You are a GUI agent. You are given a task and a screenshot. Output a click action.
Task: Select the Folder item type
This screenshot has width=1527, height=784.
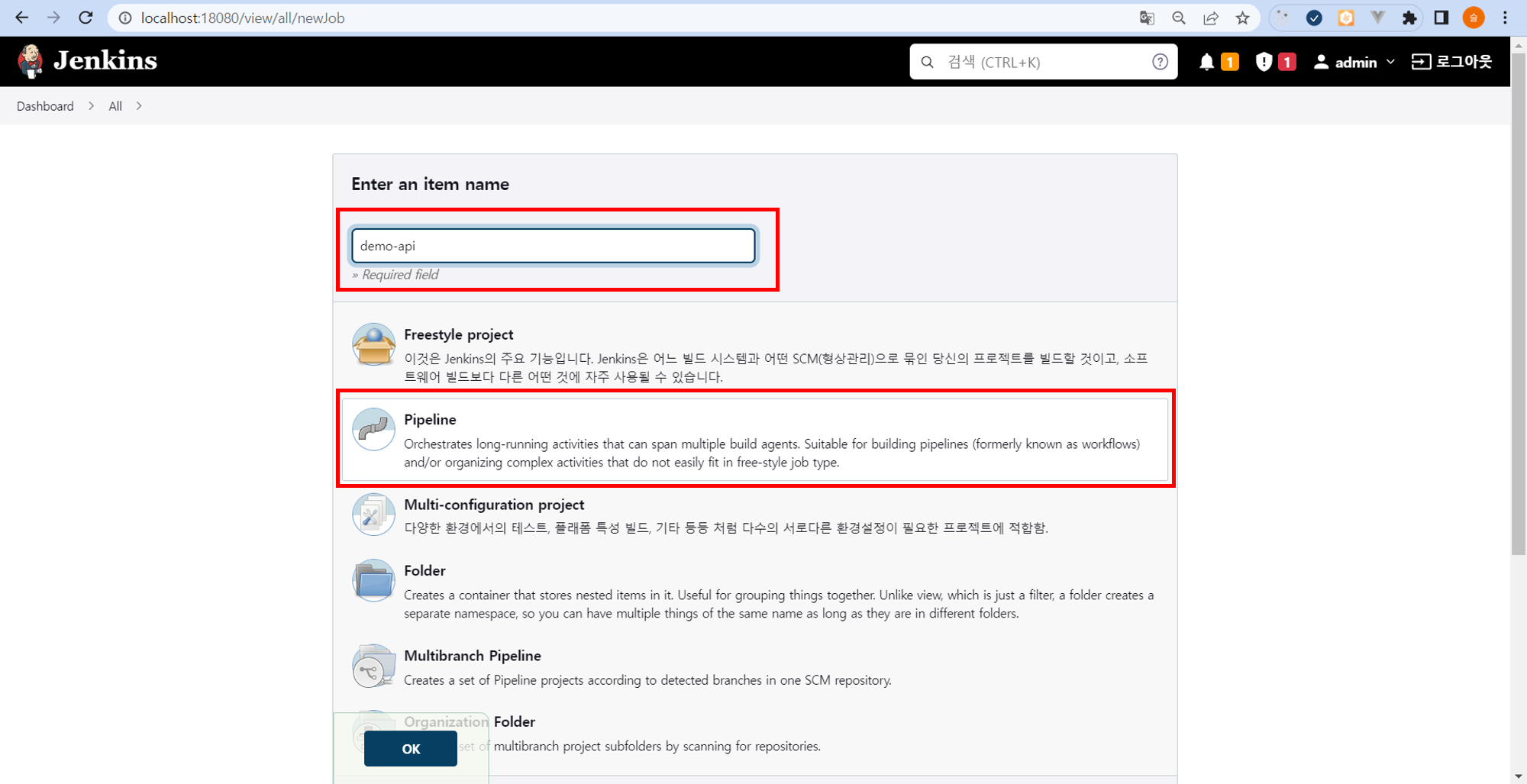755,591
